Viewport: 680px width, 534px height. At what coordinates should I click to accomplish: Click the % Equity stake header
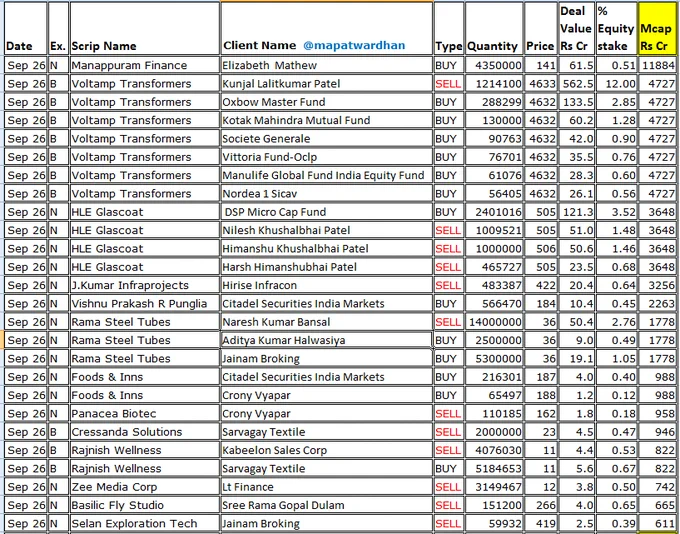tap(616, 29)
